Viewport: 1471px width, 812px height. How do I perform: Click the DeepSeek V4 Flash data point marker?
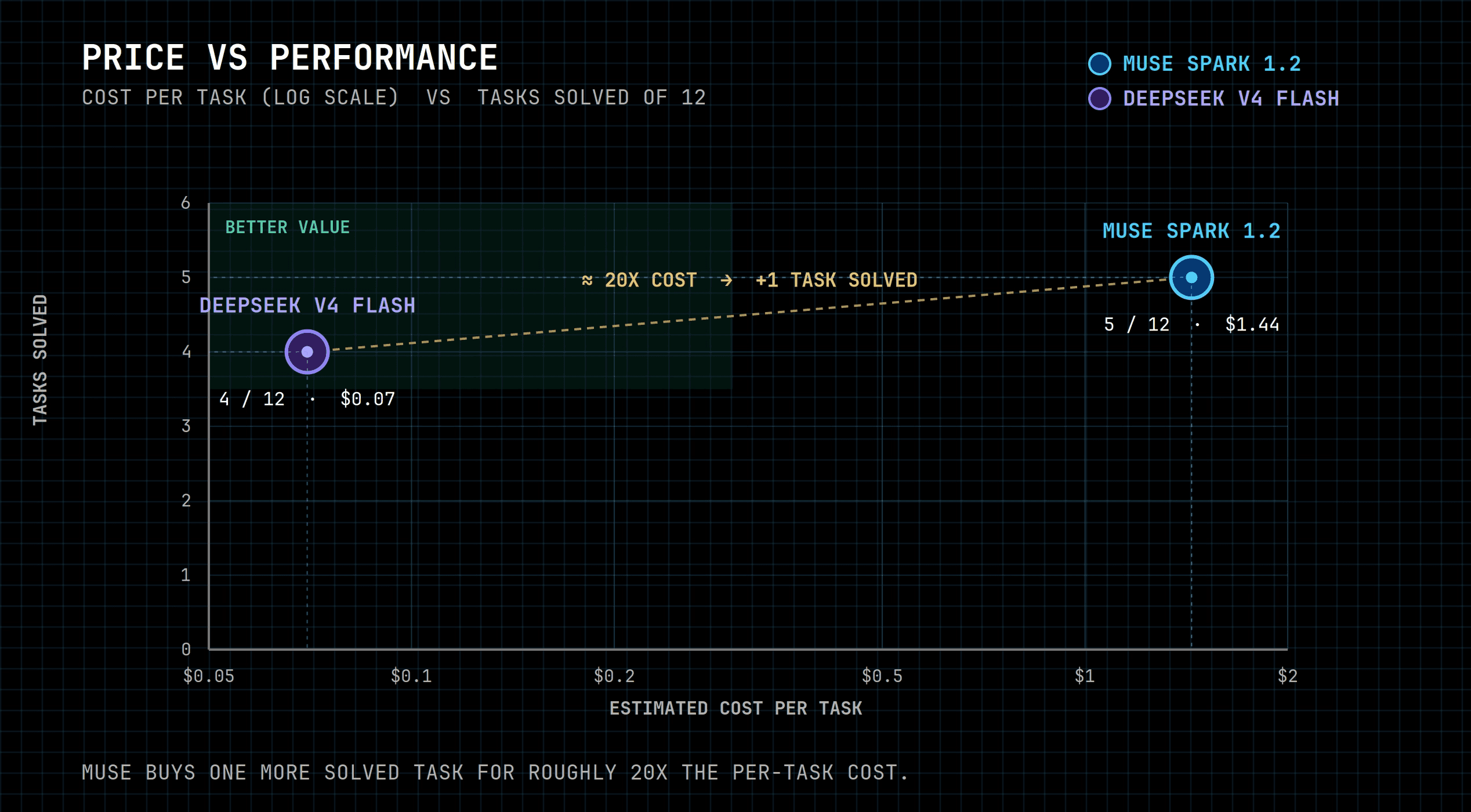(307, 352)
